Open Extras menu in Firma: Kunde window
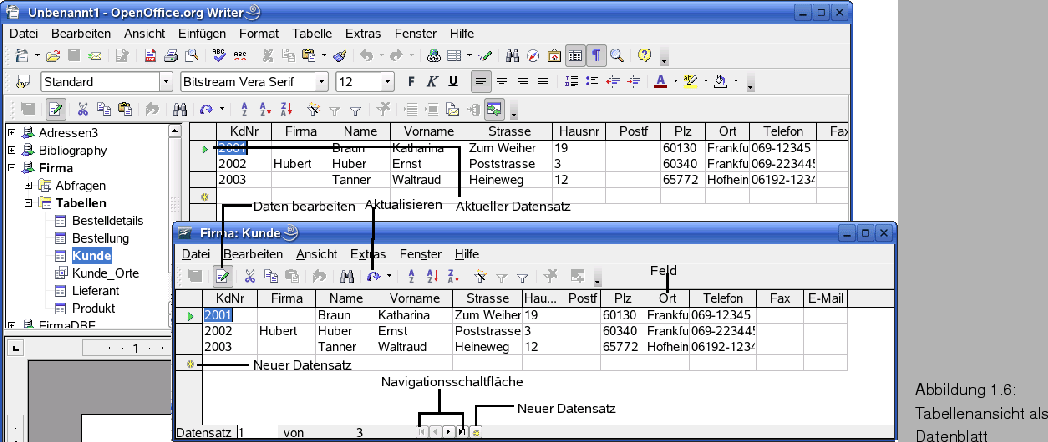This screenshot has height=442, width=1048. coord(368,254)
